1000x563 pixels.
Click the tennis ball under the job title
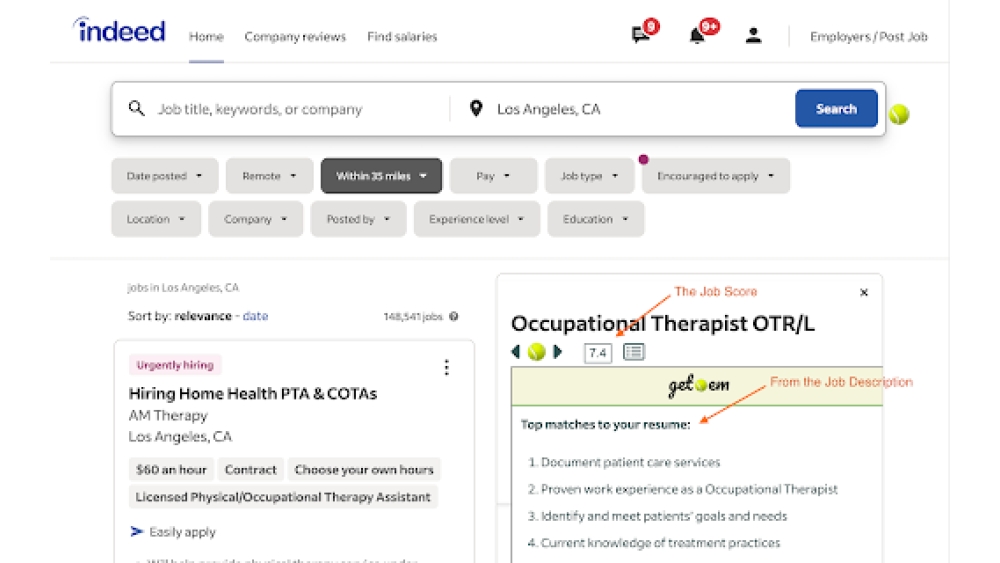[x=536, y=352]
